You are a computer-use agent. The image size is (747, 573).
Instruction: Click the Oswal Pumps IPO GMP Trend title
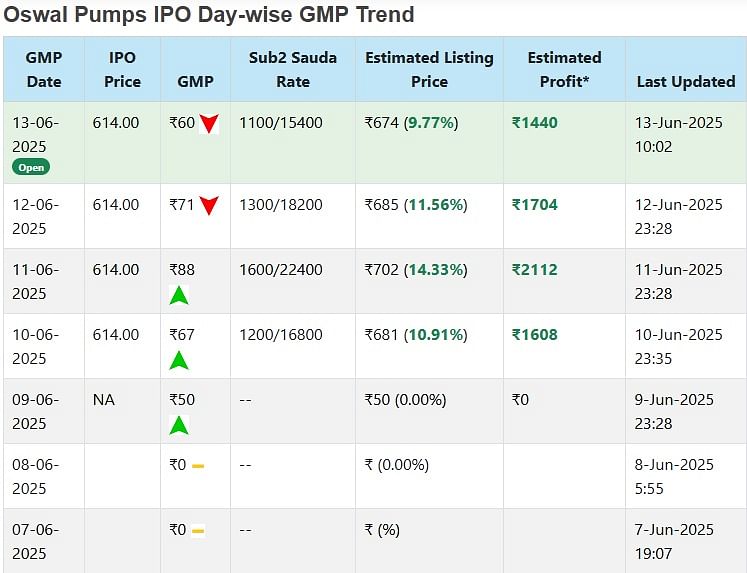click(x=209, y=14)
